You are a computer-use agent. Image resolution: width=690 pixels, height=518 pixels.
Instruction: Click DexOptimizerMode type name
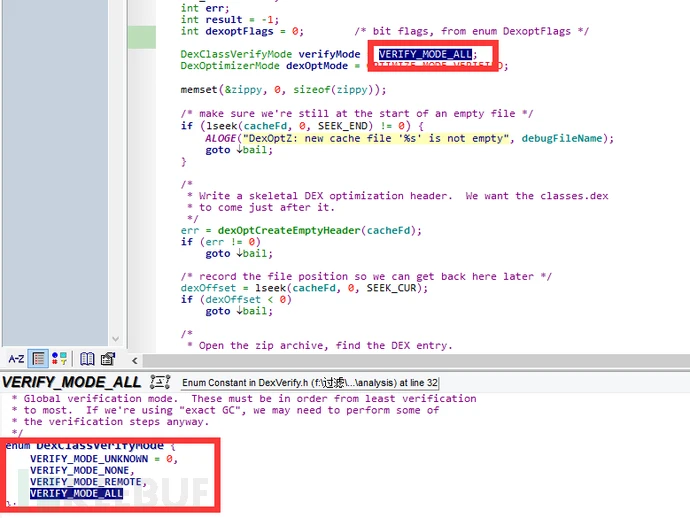pos(230,66)
